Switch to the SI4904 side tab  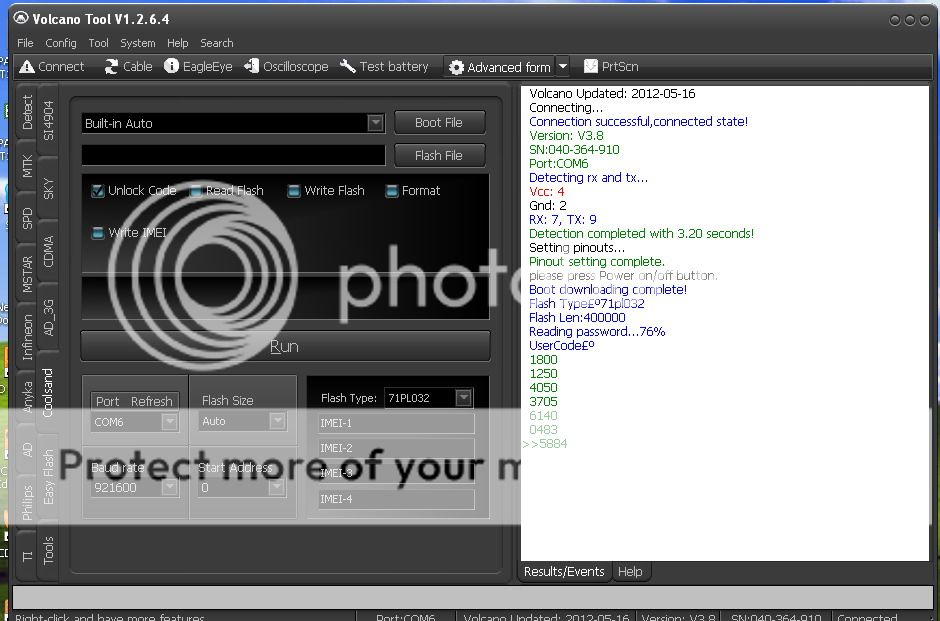48,120
